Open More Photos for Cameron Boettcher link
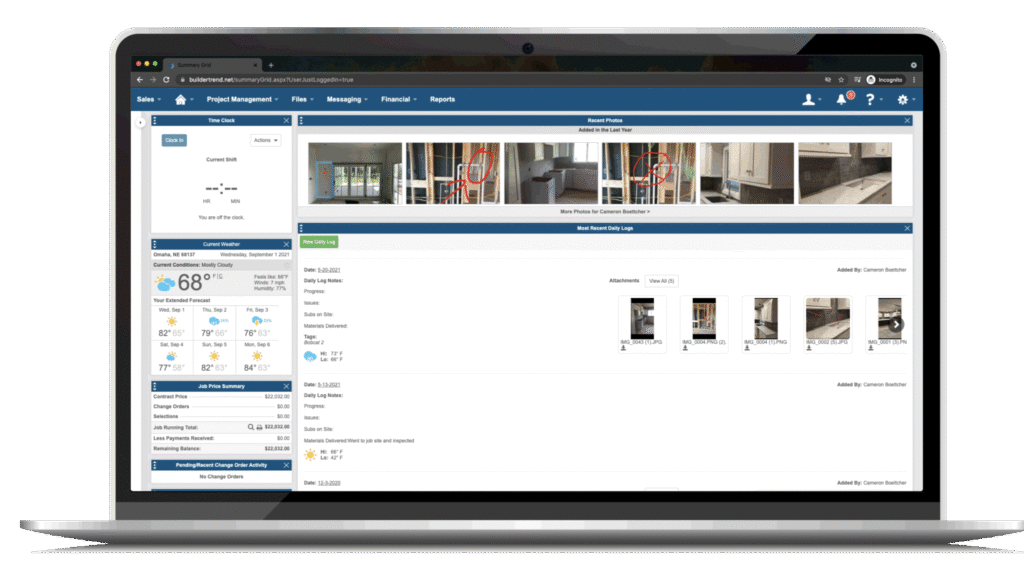 tap(605, 212)
